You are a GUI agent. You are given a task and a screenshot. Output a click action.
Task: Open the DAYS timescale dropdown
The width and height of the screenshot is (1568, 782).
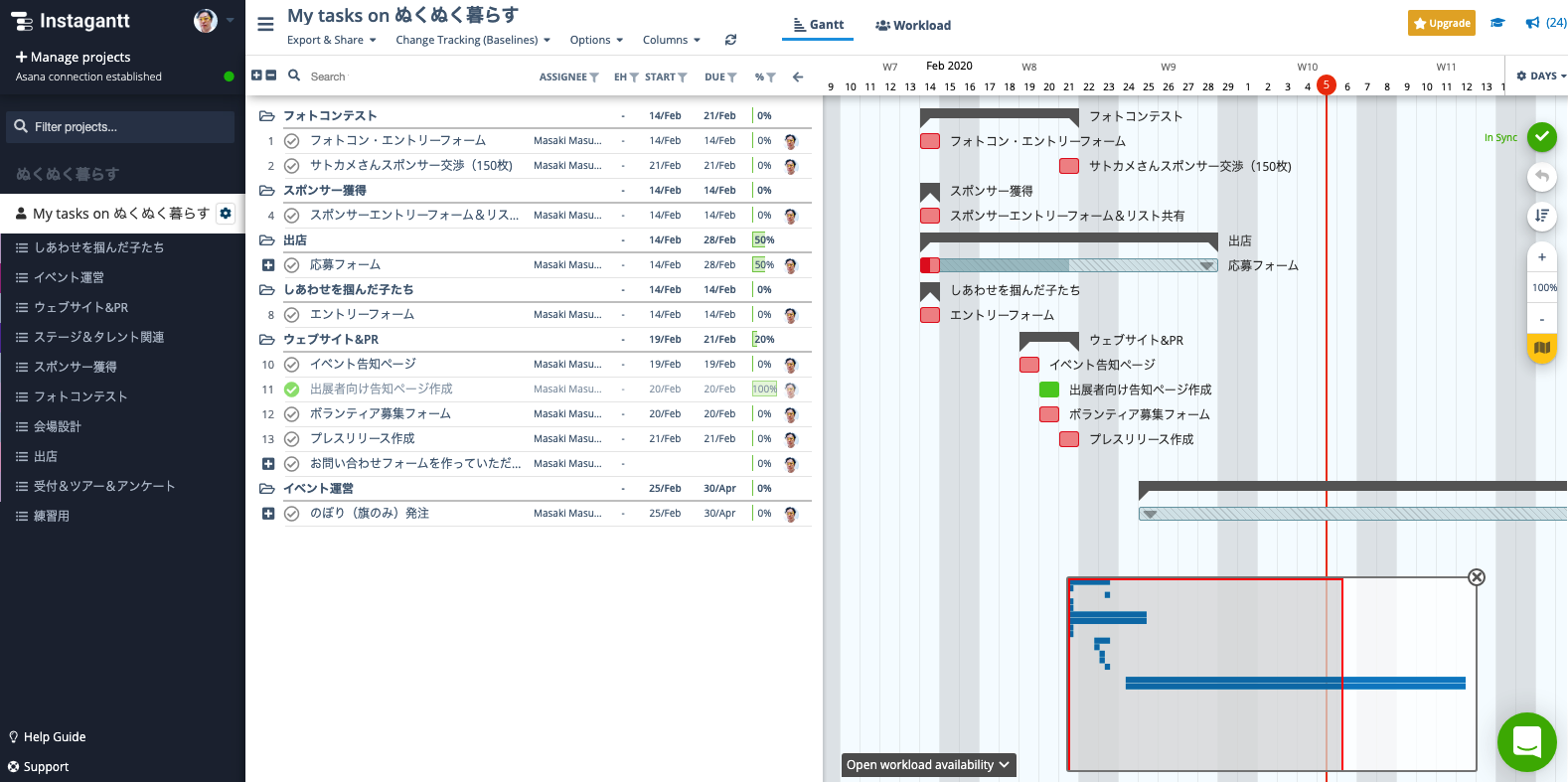[1541, 76]
